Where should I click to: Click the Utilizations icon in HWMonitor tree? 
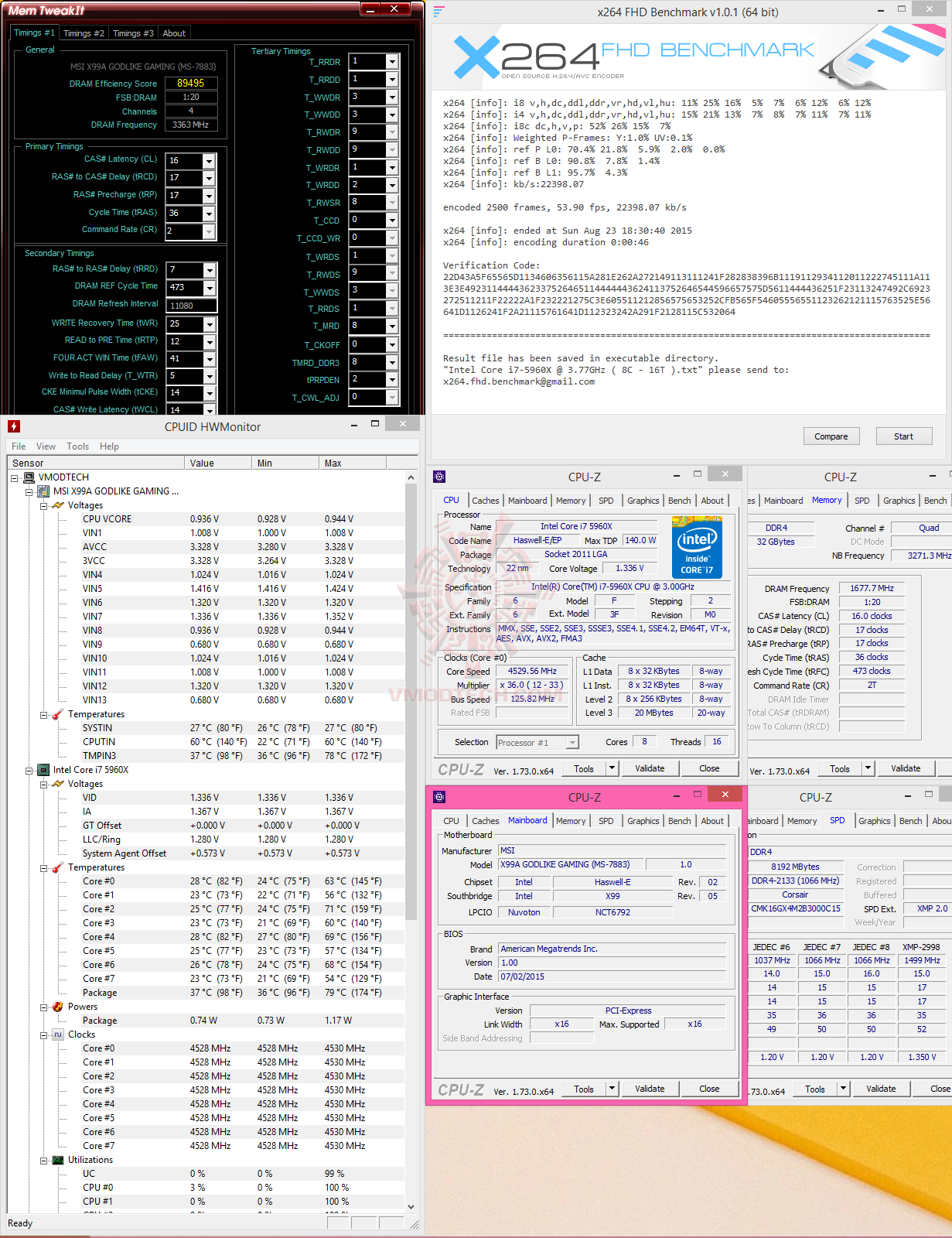point(58,1160)
